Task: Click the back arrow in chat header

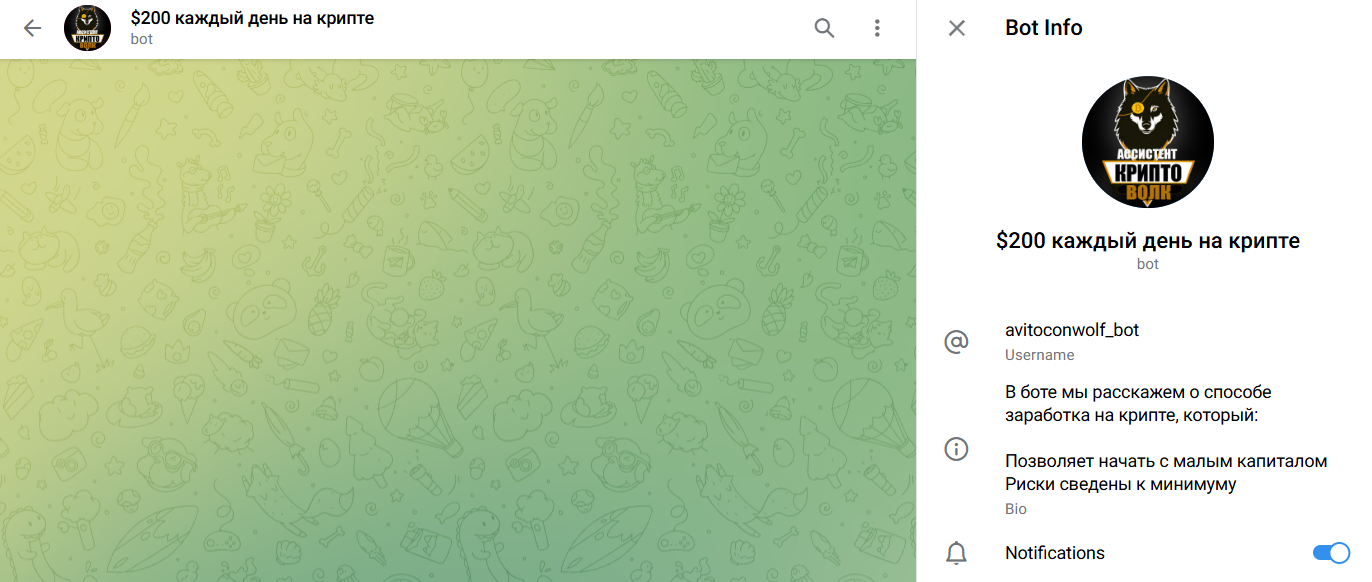Action: [x=32, y=28]
